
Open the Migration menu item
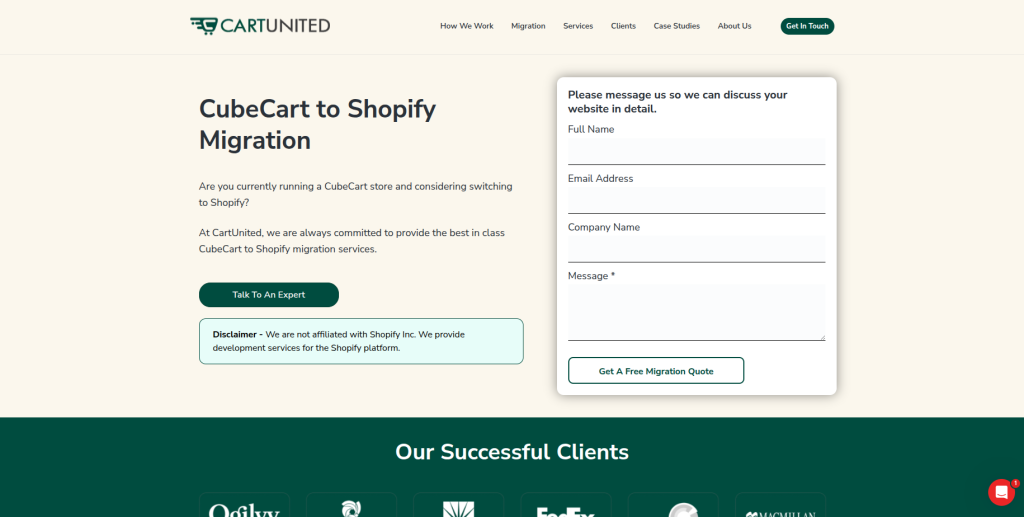pyautogui.click(x=528, y=26)
